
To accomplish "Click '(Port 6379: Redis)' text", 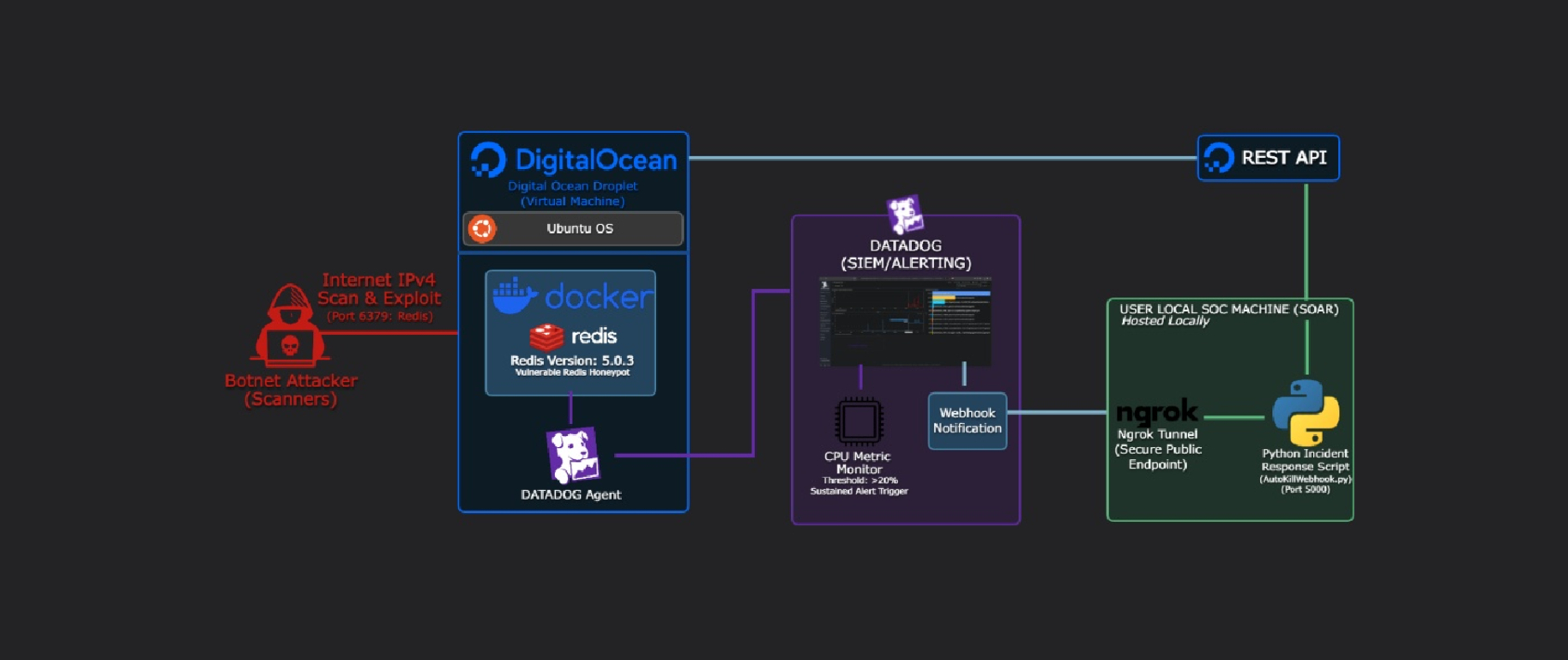I will pos(379,316).
